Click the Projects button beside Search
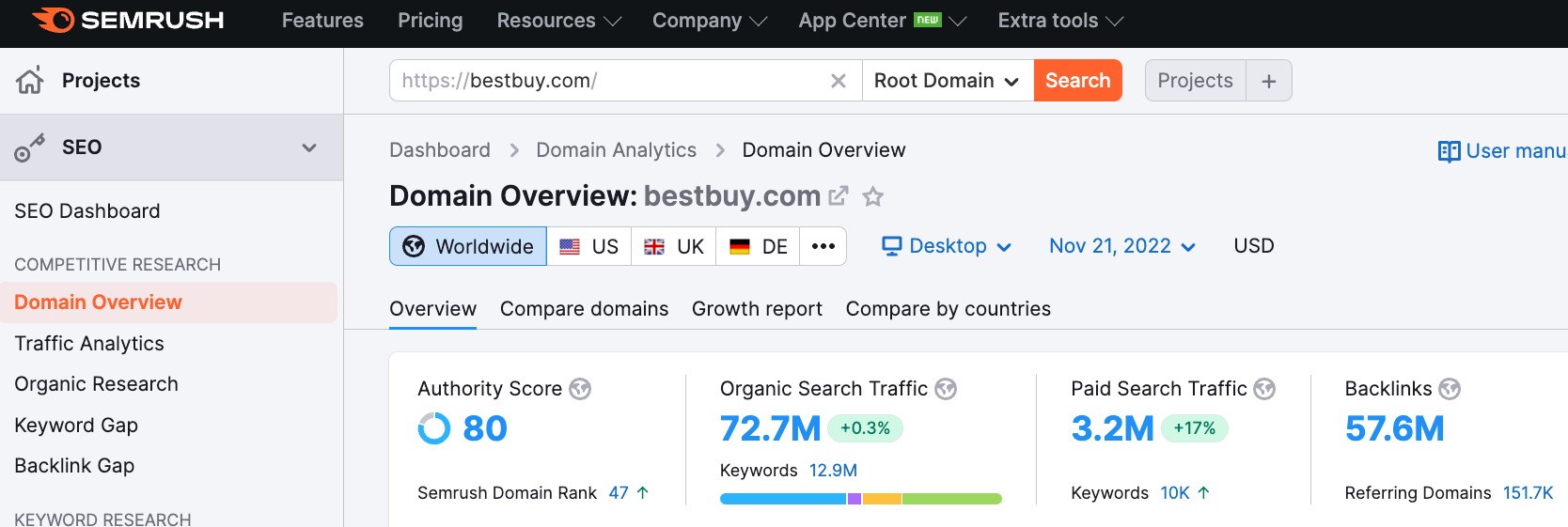Viewport: 1568px width, 527px height. [1196, 81]
